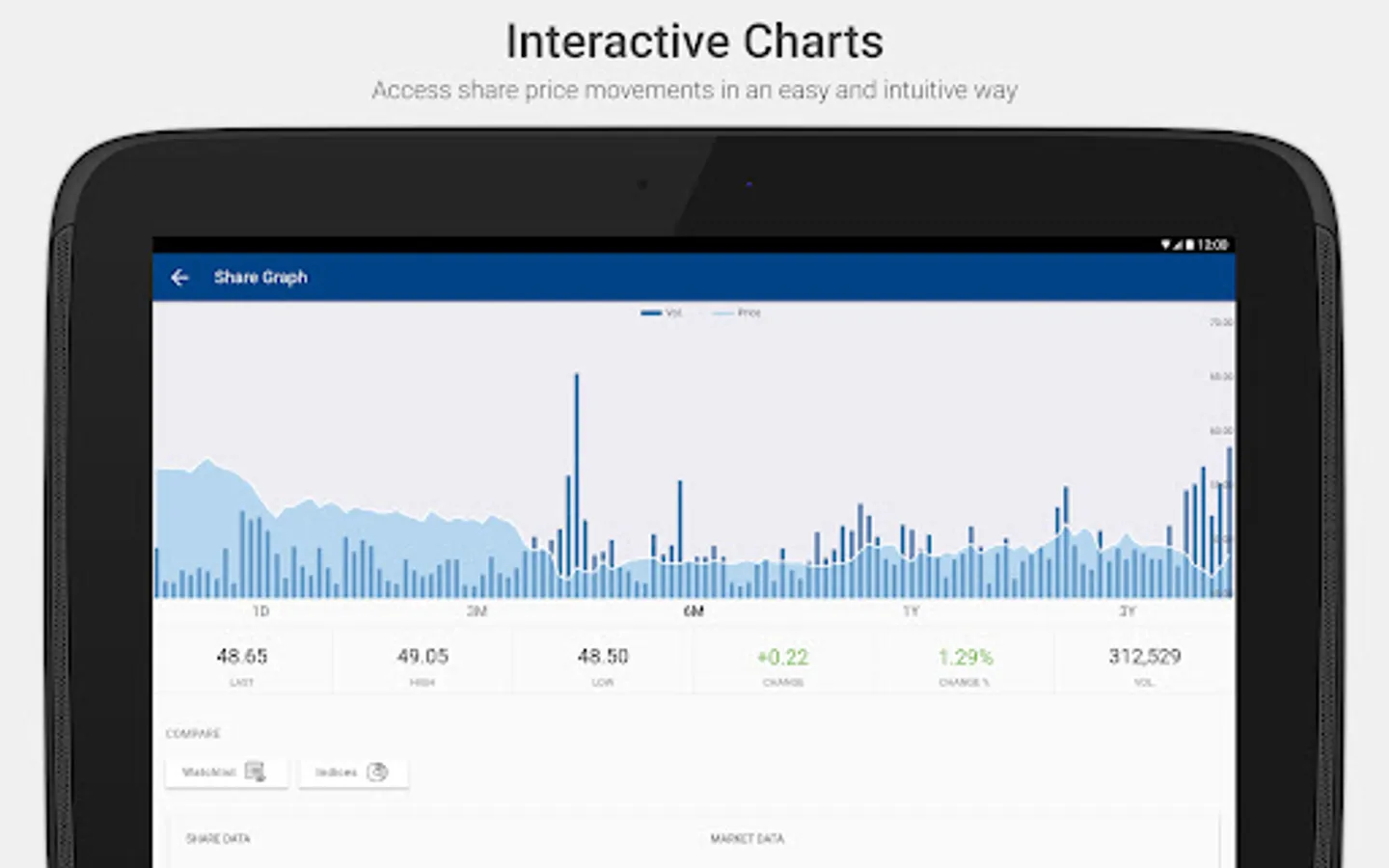The height and width of the screenshot is (868, 1389).
Task: Click the battery status icon
Action: (x=1190, y=245)
